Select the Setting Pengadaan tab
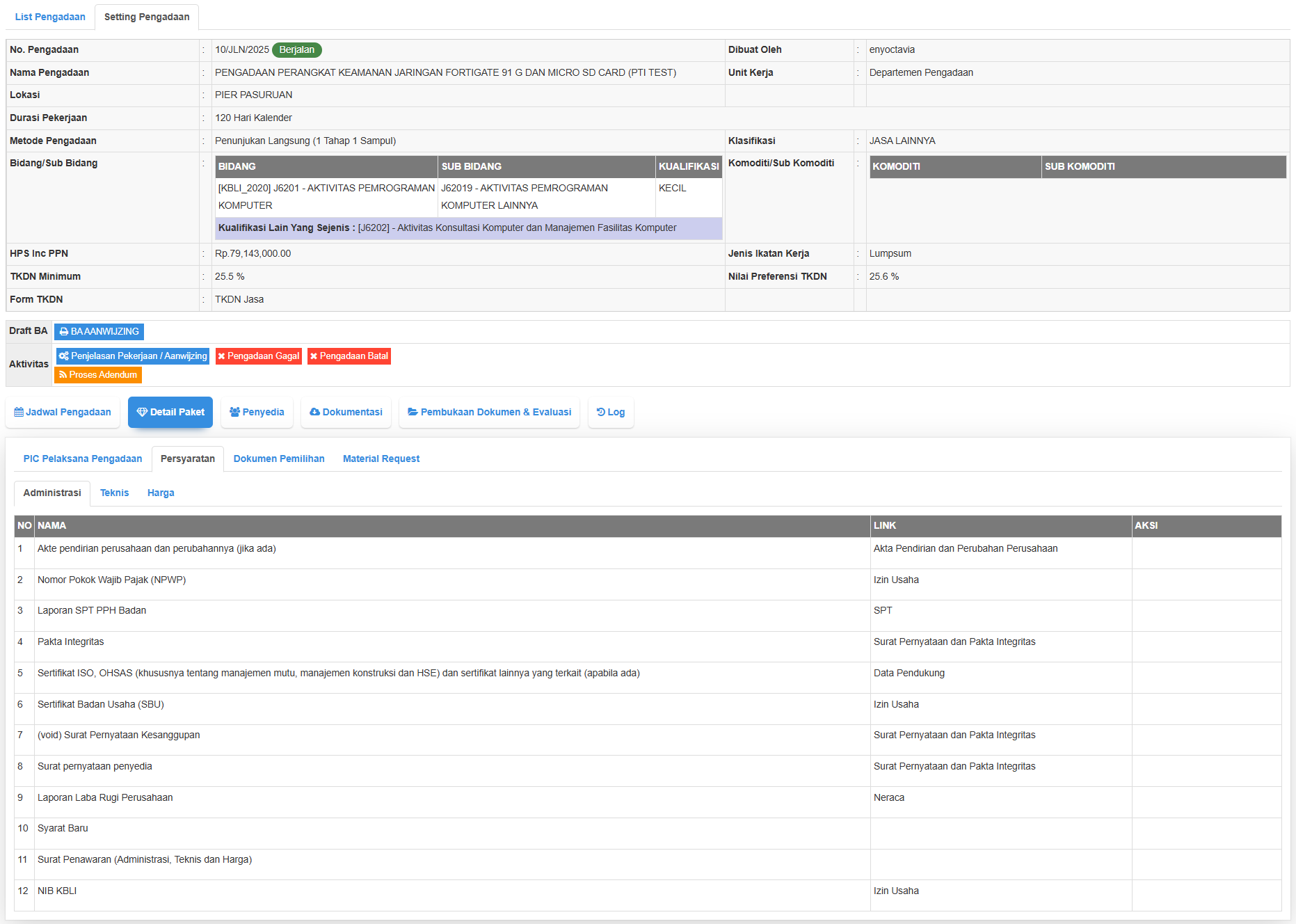 pyautogui.click(x=147, y=17)
